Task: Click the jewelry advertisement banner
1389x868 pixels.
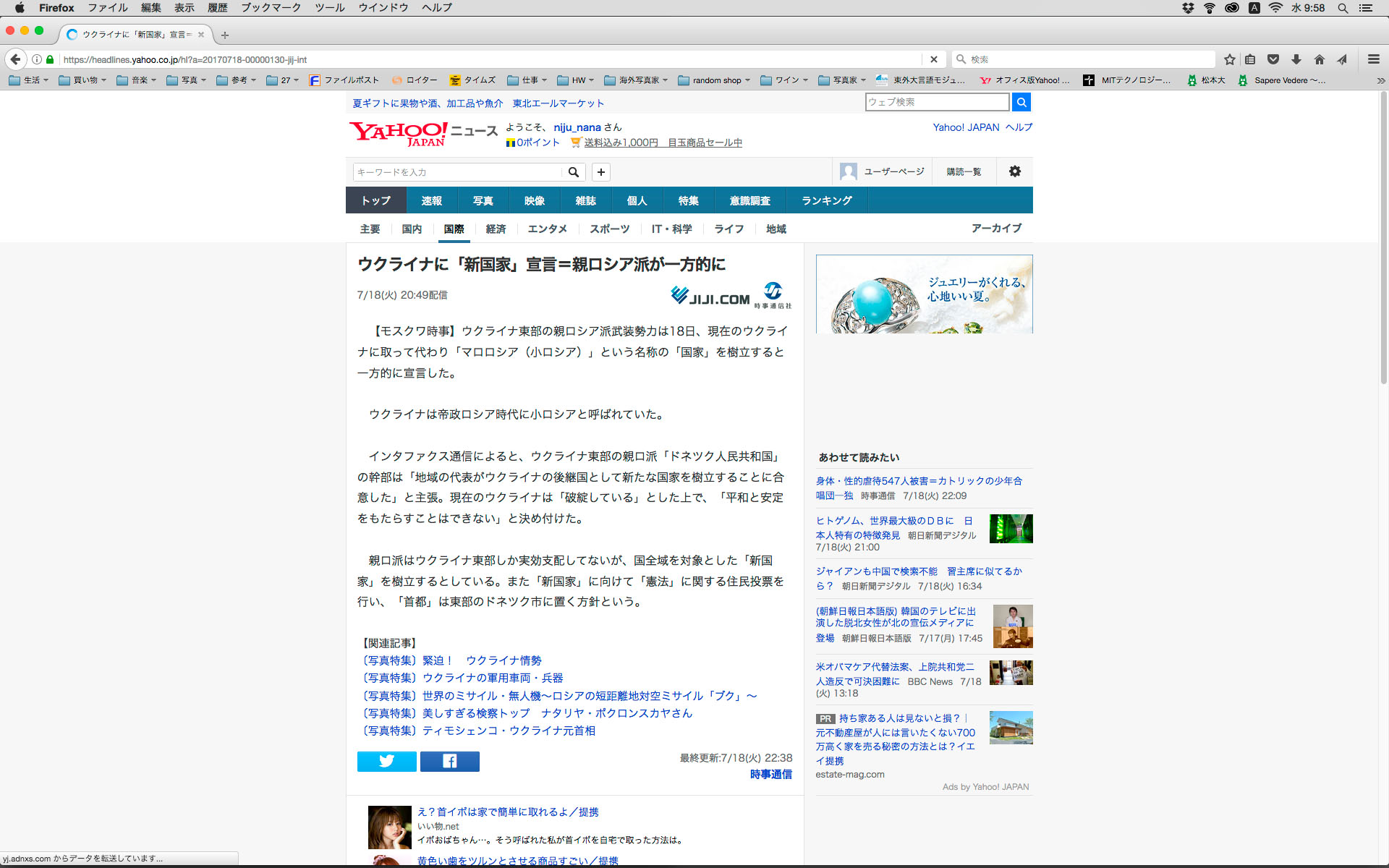Action: tap(924, 294)
